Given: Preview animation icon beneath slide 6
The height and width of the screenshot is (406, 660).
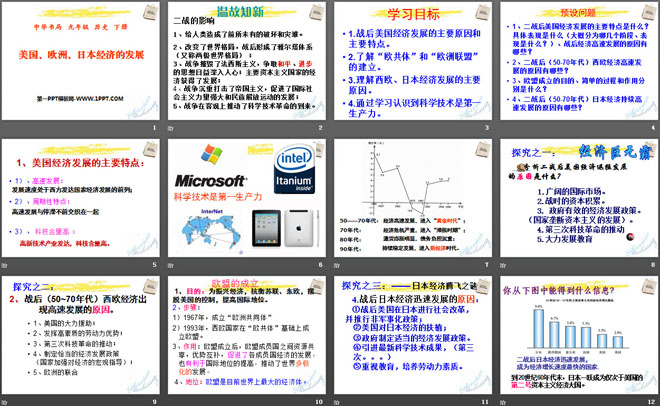Looking at the screenshot, I should click(170, 265).
